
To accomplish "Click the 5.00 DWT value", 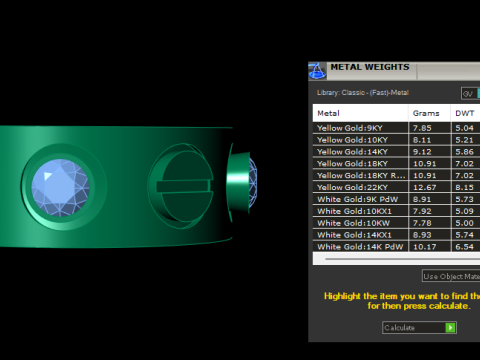I will (464, 223).
